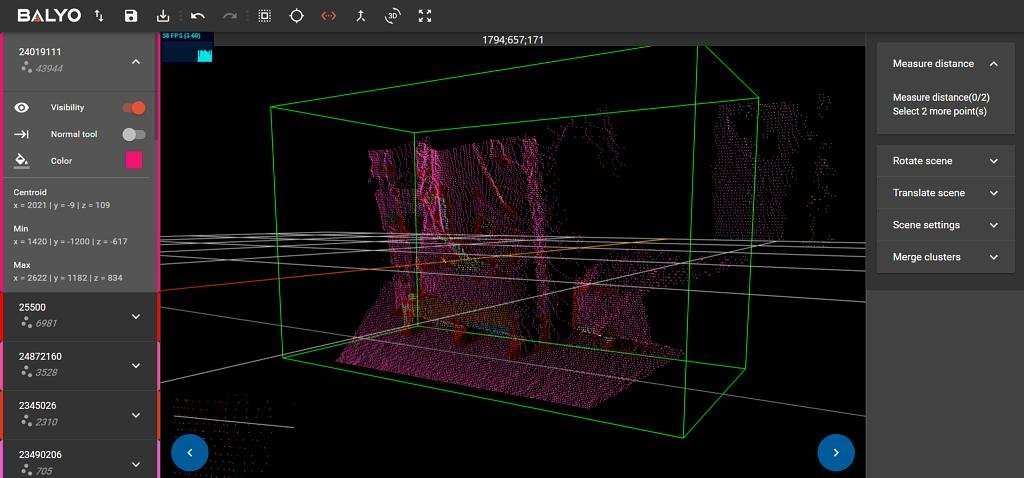Undo the last action

(197, 16)
